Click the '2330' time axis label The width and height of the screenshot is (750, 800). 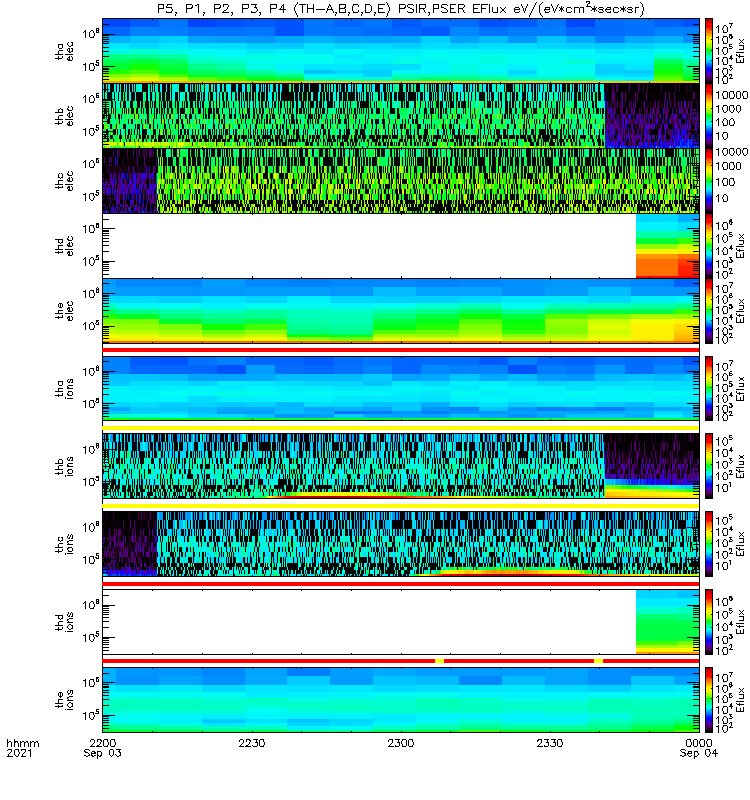coord(549,743)
